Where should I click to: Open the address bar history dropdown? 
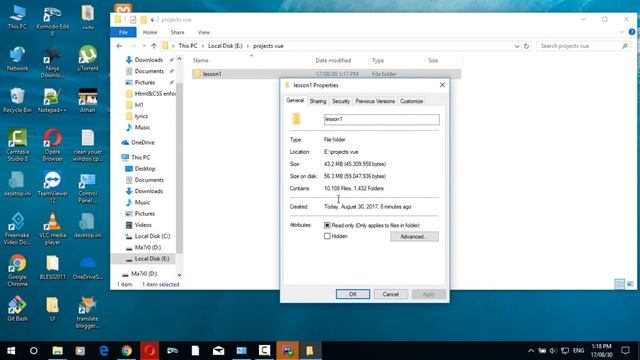[x=517, y=46]
